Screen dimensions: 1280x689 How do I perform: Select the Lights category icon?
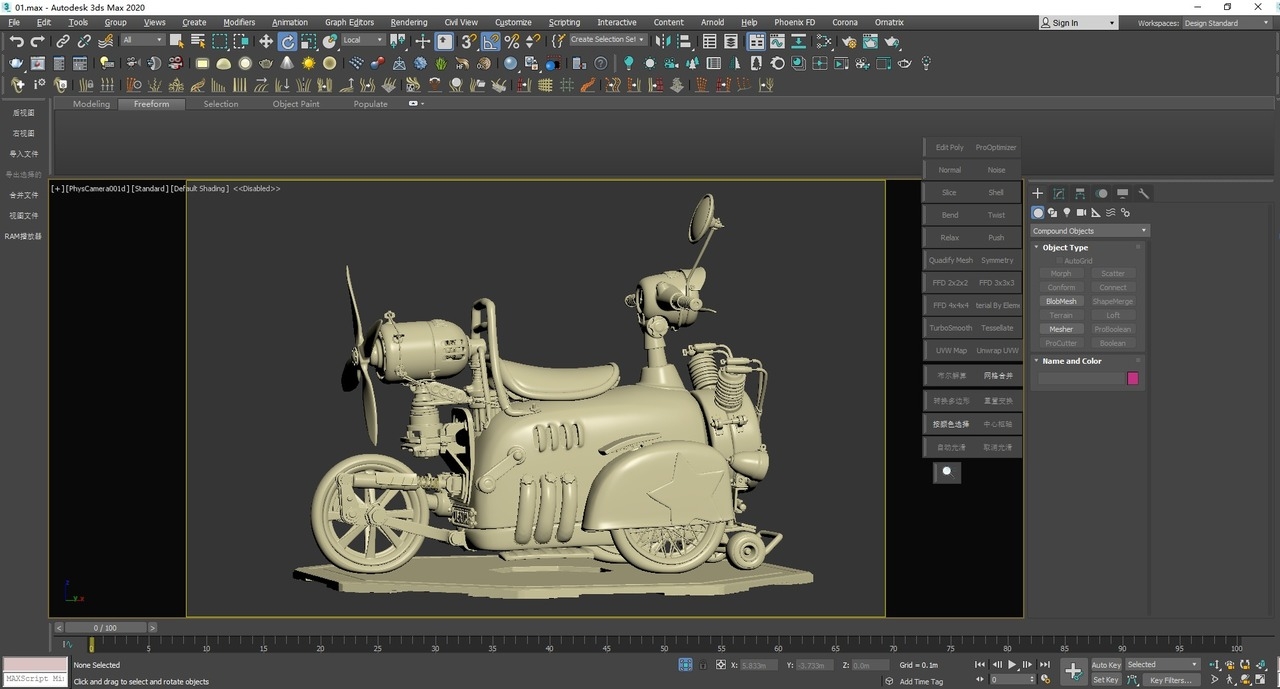(1067, 212)
